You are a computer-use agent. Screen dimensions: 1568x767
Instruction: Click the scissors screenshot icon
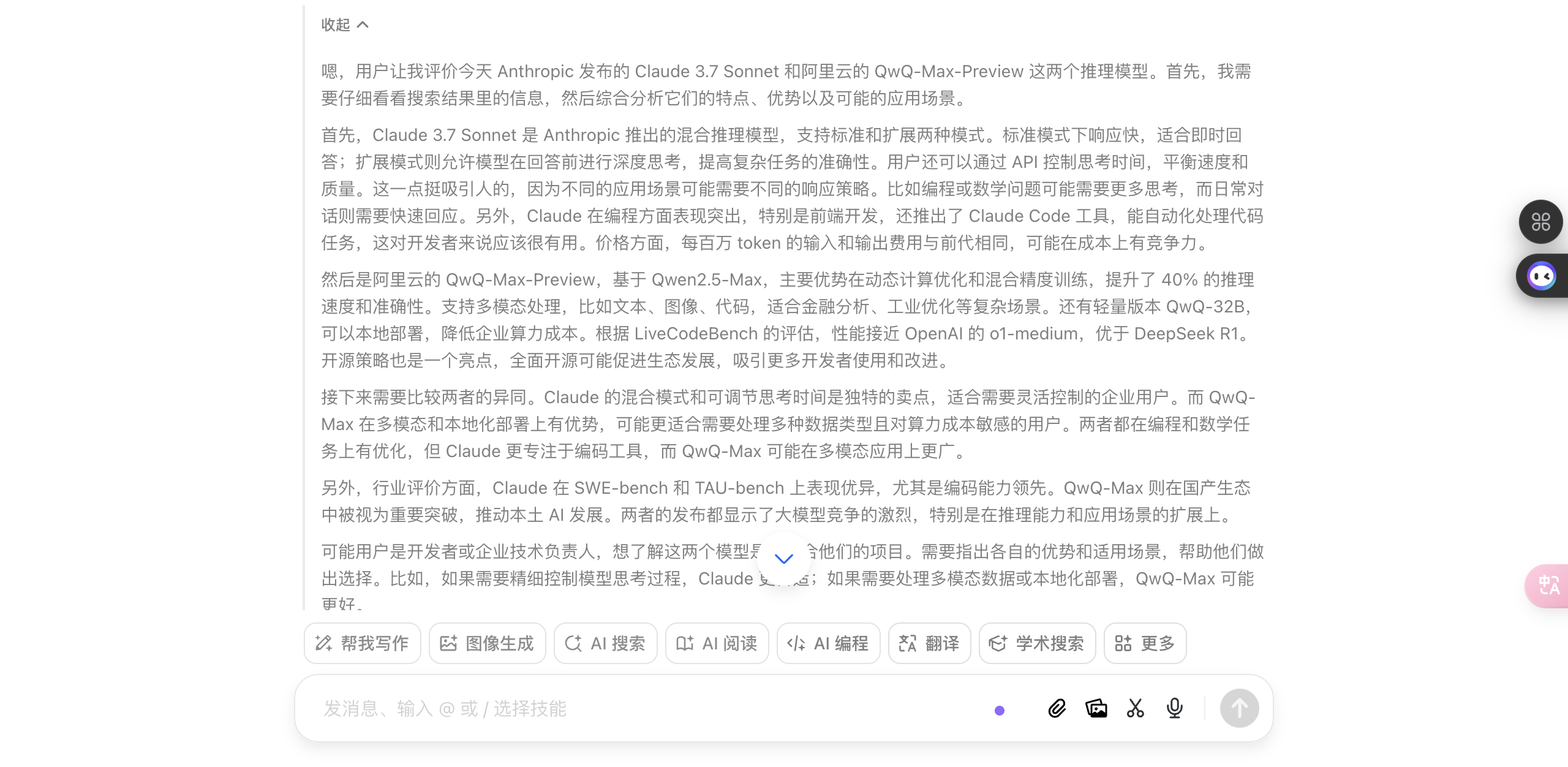(1135, 709)
